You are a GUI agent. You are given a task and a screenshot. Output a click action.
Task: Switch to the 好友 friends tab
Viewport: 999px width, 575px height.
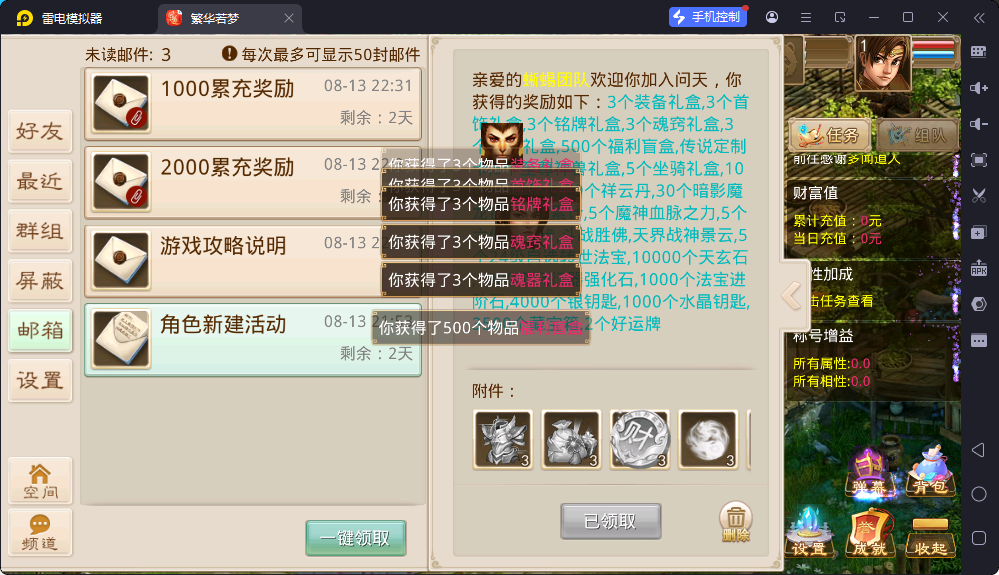[40, 131]
